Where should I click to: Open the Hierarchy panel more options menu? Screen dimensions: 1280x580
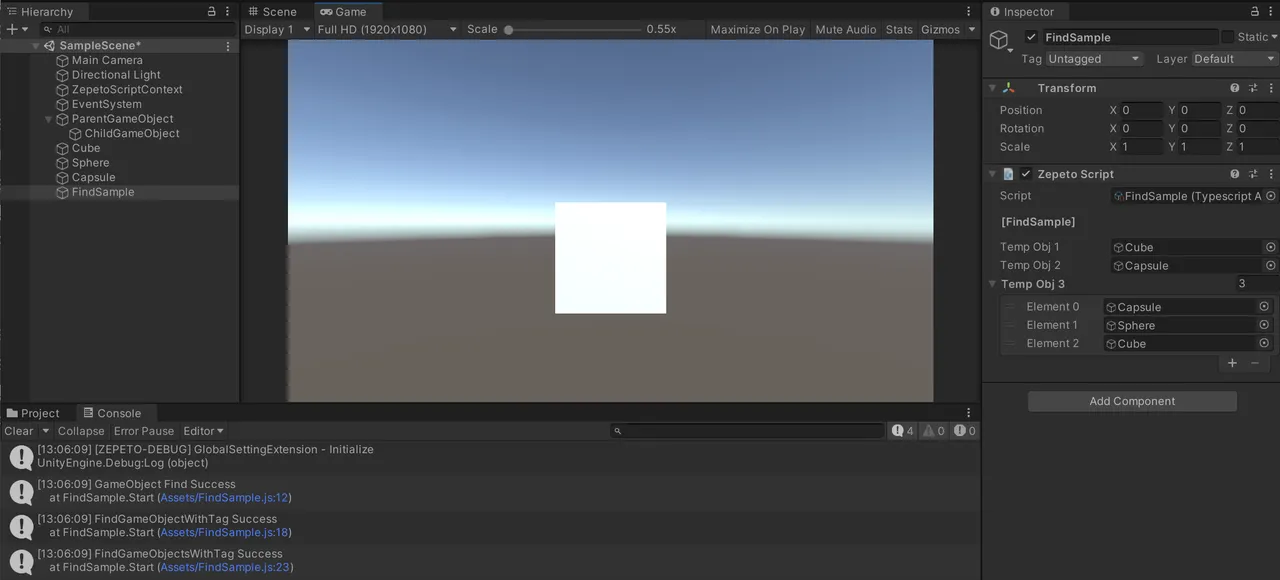click(226, 11)
